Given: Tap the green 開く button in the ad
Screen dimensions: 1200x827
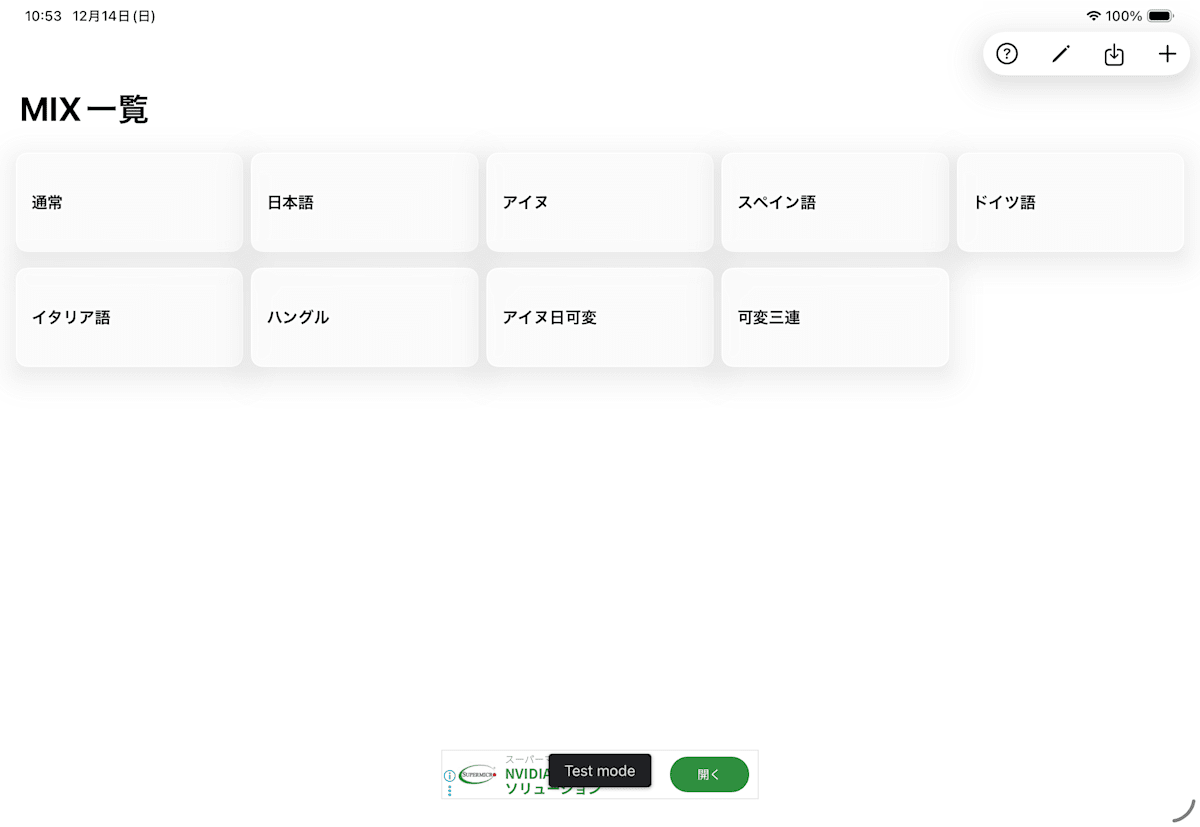Looking at the screenshot, I should (x=709, y=775).
